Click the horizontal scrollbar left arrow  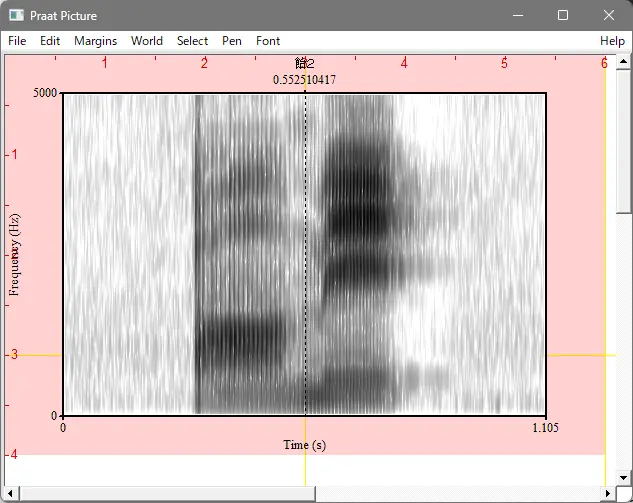click(x=10, y=494)
